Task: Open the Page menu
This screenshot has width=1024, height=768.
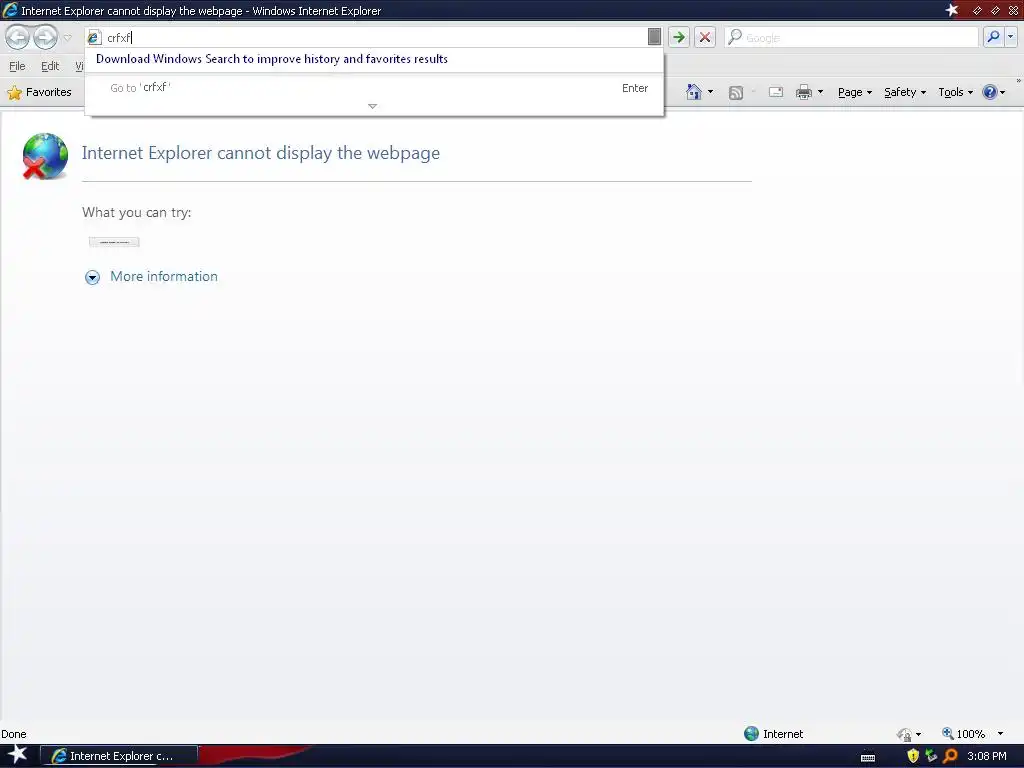Action: 855,92
